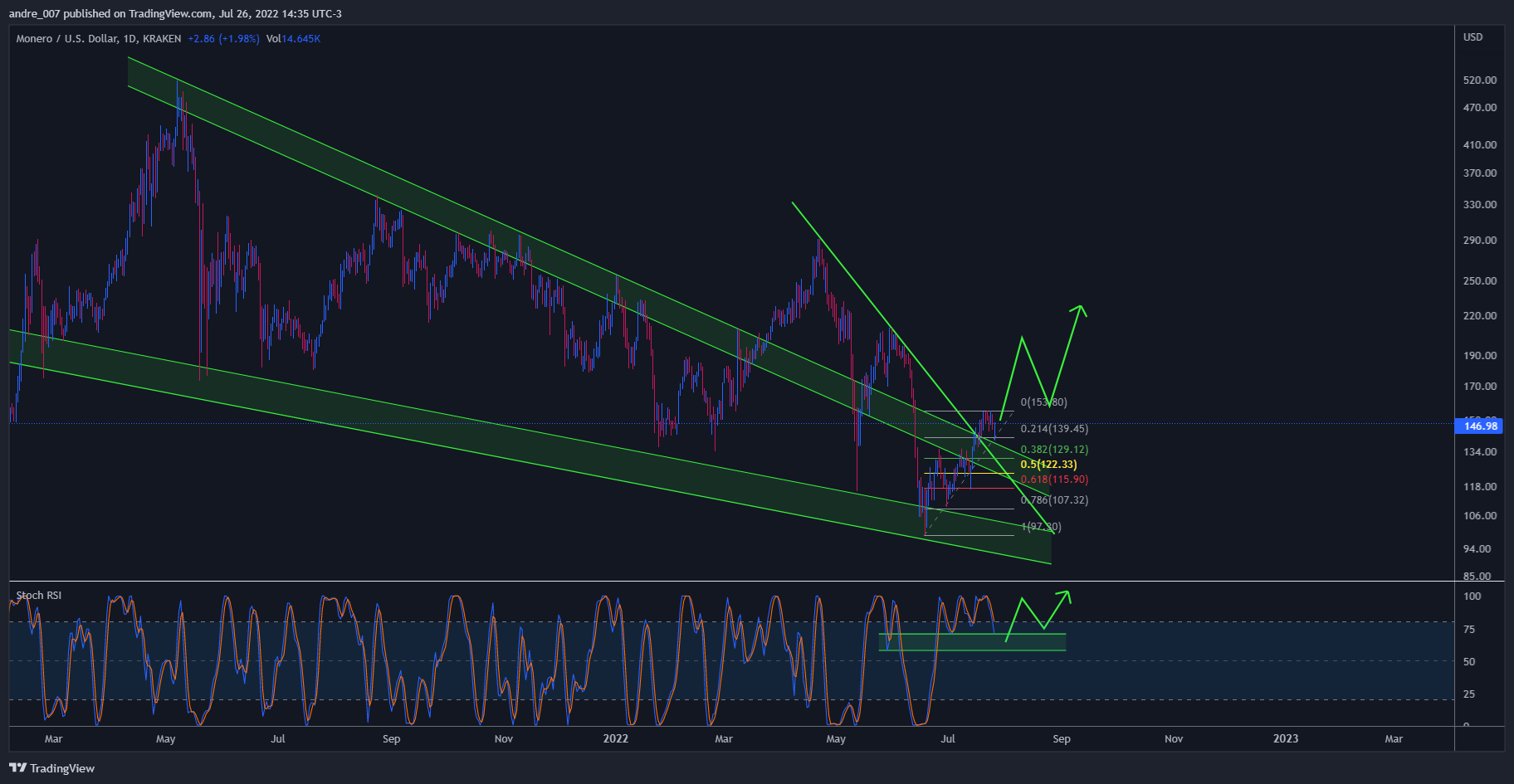This screenshot has height=784, width=1514.
Task: Click the 330.00 price axis label
Action: click(1480, 205)
